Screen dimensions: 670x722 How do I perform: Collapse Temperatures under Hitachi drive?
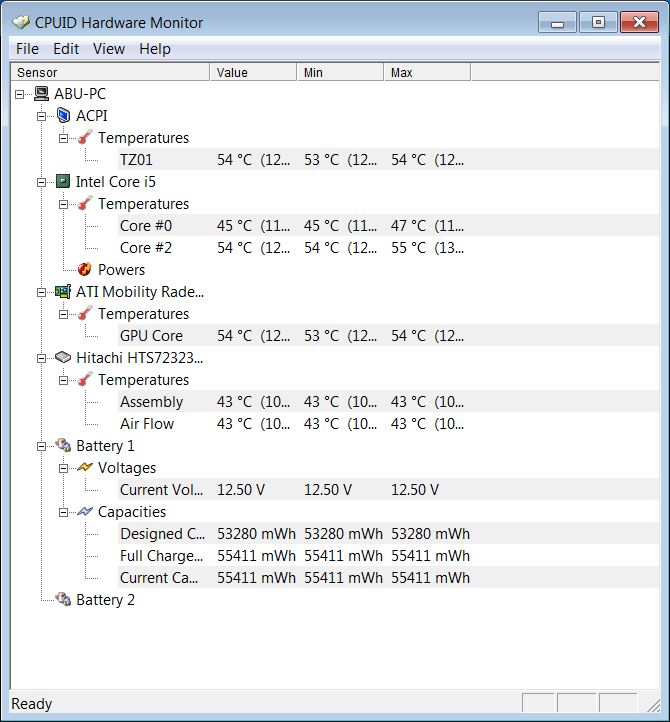click(x=64, y=380)
